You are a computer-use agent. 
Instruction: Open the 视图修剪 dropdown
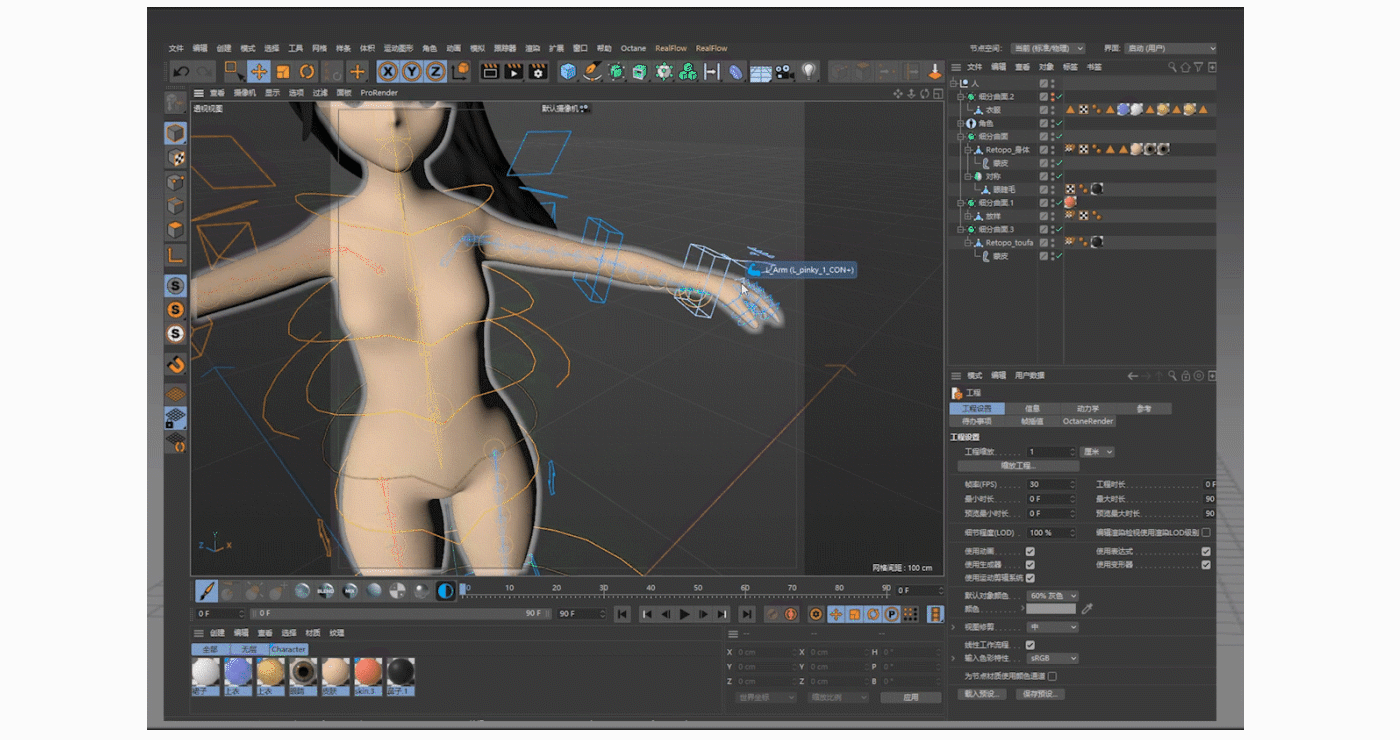(1053, 627)
